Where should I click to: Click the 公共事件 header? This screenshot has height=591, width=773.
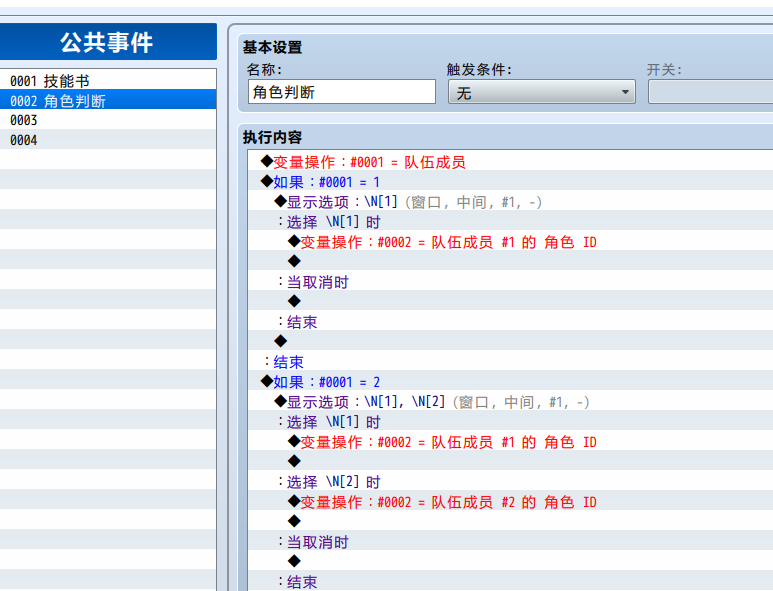click(x=108, y=42)
